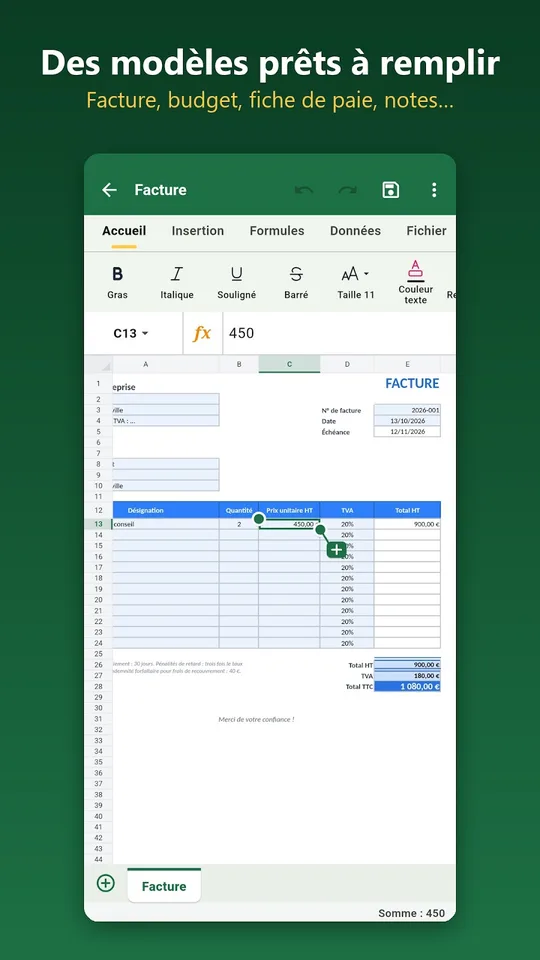The width and height of the screenshot is (540, 960).
Task: Select the summary Total HT value 900,00 €
Action: pos(407,665)
